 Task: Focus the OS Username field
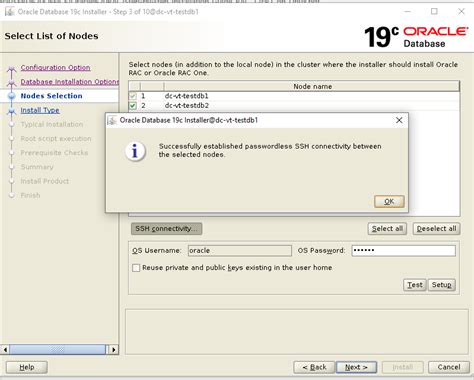tap(240, 251)
